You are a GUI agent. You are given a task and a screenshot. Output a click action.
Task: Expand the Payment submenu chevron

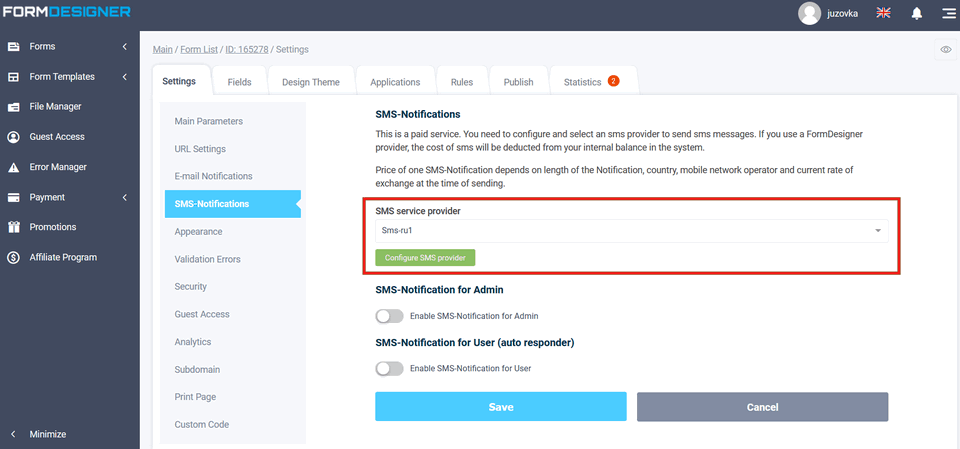(125, 197)
